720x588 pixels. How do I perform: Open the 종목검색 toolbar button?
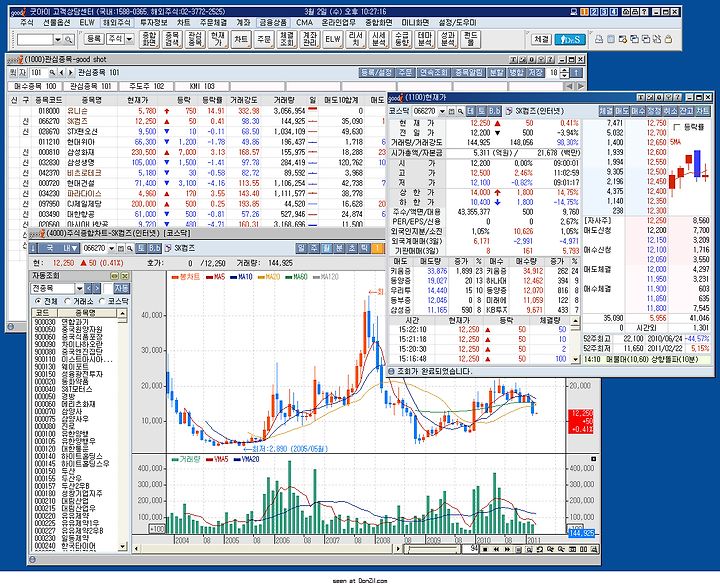coord(172,39)
